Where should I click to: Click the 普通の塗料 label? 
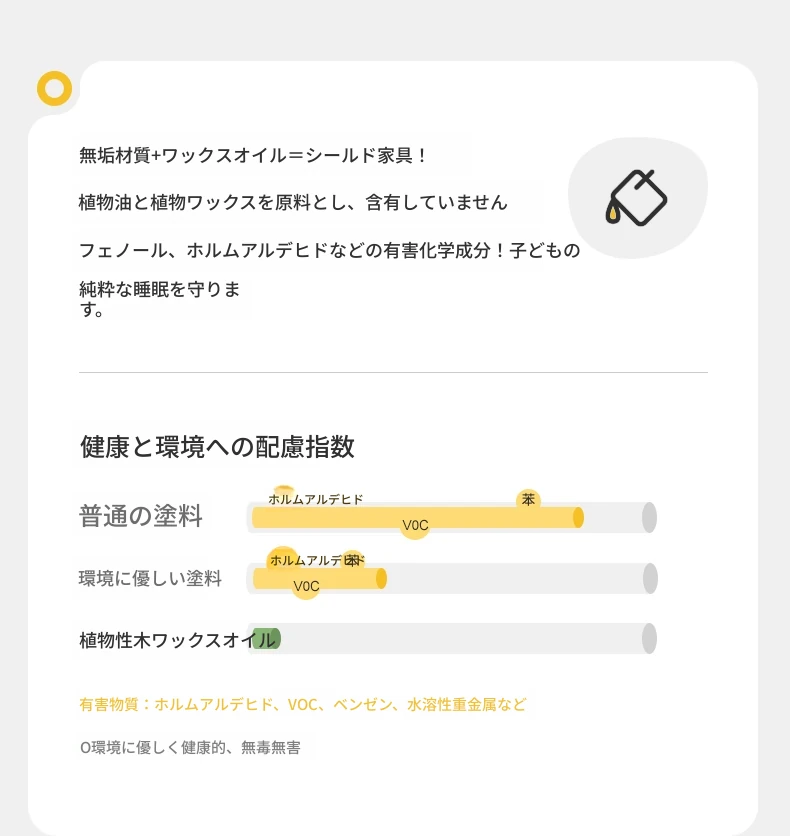pos(141,516)
